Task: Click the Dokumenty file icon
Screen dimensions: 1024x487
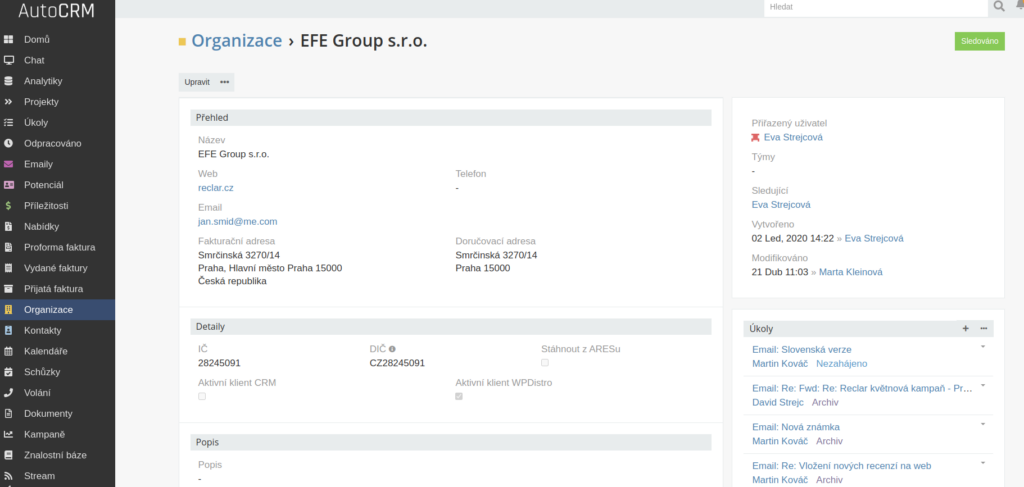Action: (8, 413)
